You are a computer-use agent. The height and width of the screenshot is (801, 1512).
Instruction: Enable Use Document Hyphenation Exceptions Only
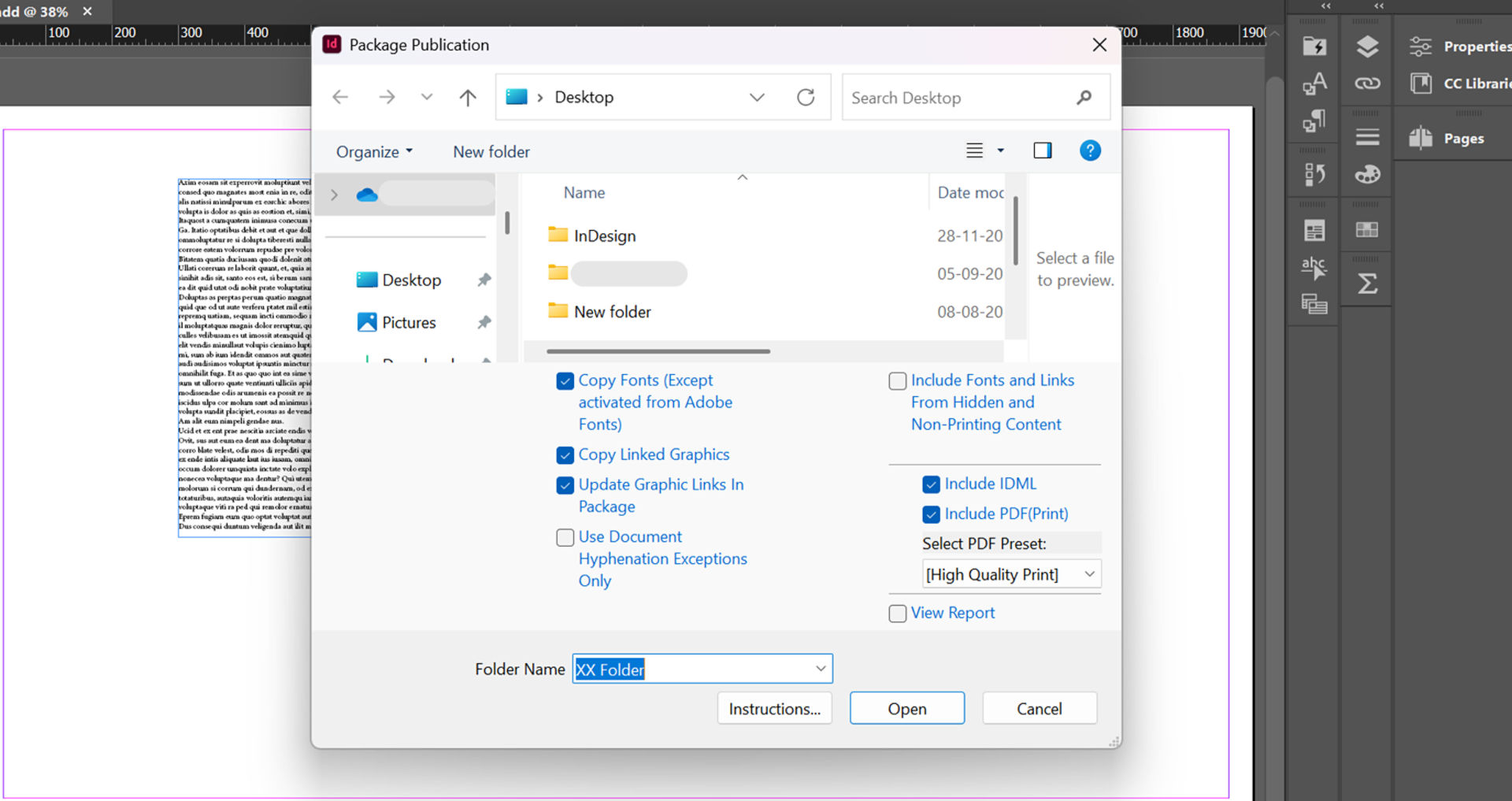565,537
